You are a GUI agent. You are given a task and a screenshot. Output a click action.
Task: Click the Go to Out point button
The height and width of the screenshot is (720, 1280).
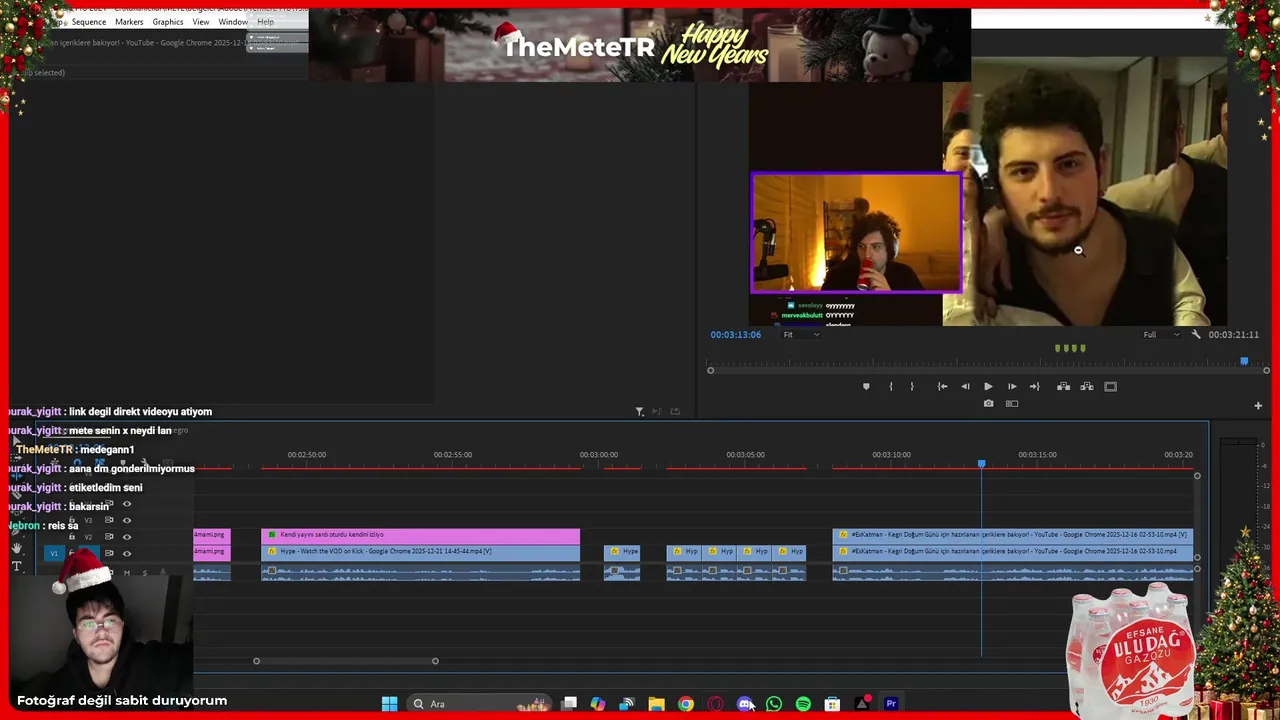pos(1035,387)
